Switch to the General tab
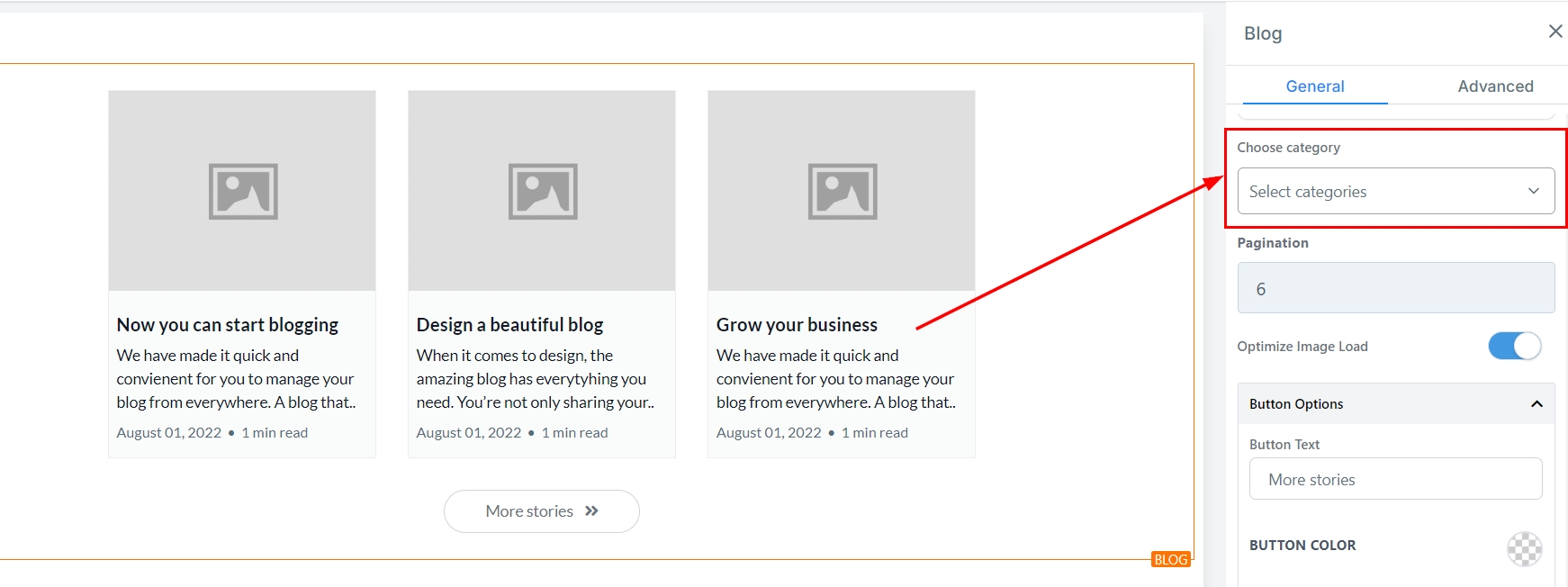This screenshot has height=587, width=1568. (1314, 86)
